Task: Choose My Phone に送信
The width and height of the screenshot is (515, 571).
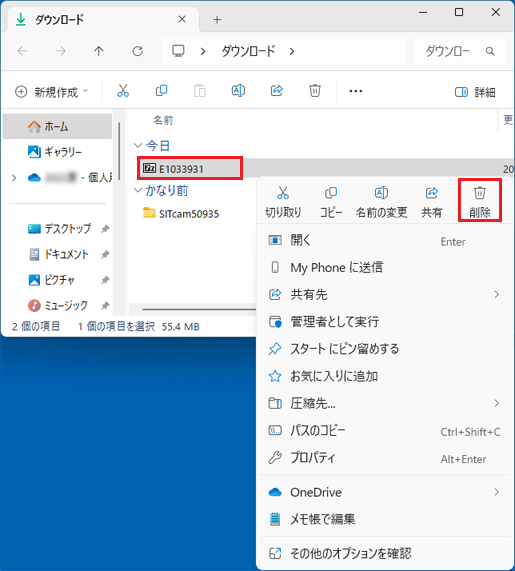Action: click(x=385, y=267)
